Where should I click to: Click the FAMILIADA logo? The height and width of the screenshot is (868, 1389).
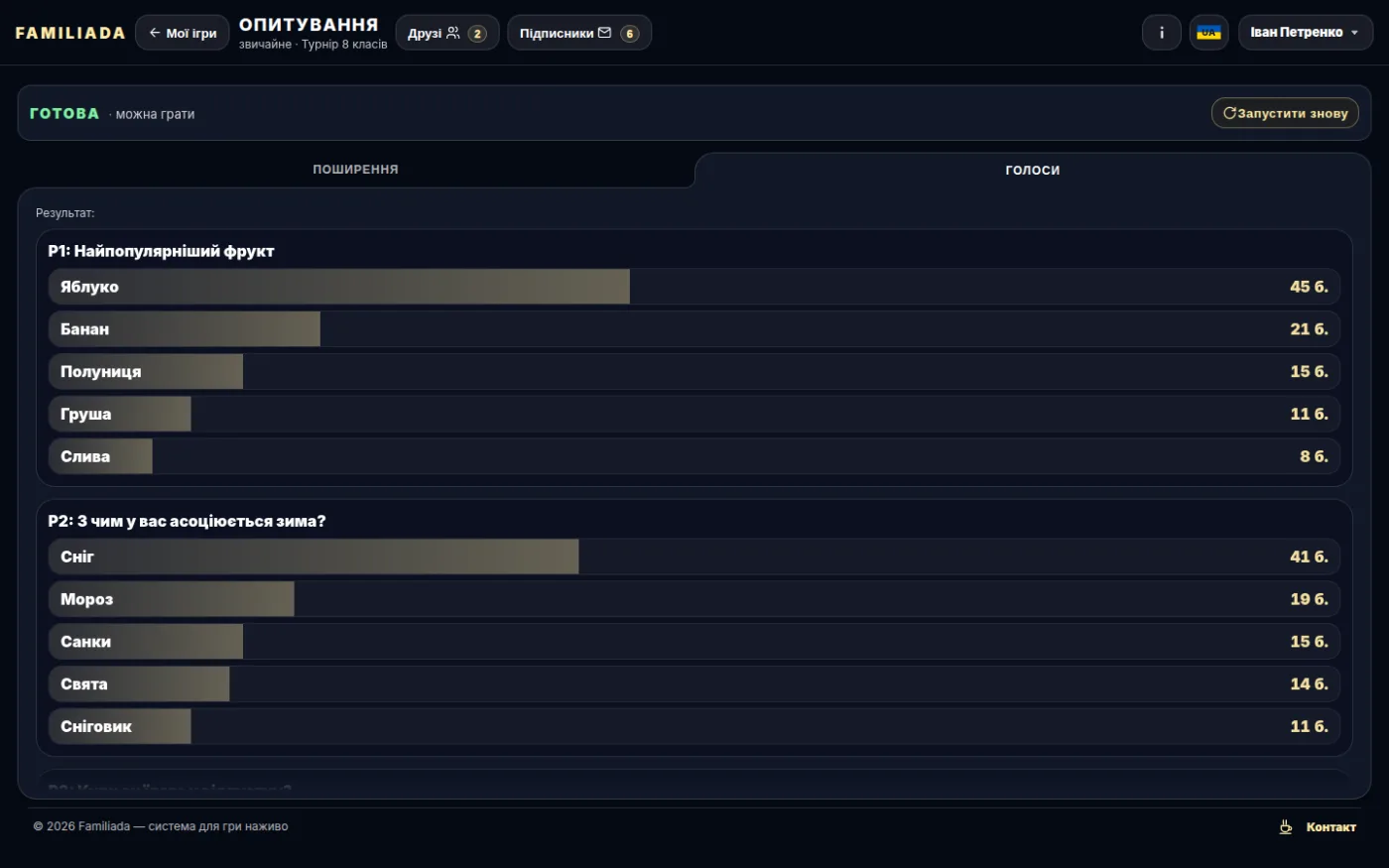coord(70,33)
